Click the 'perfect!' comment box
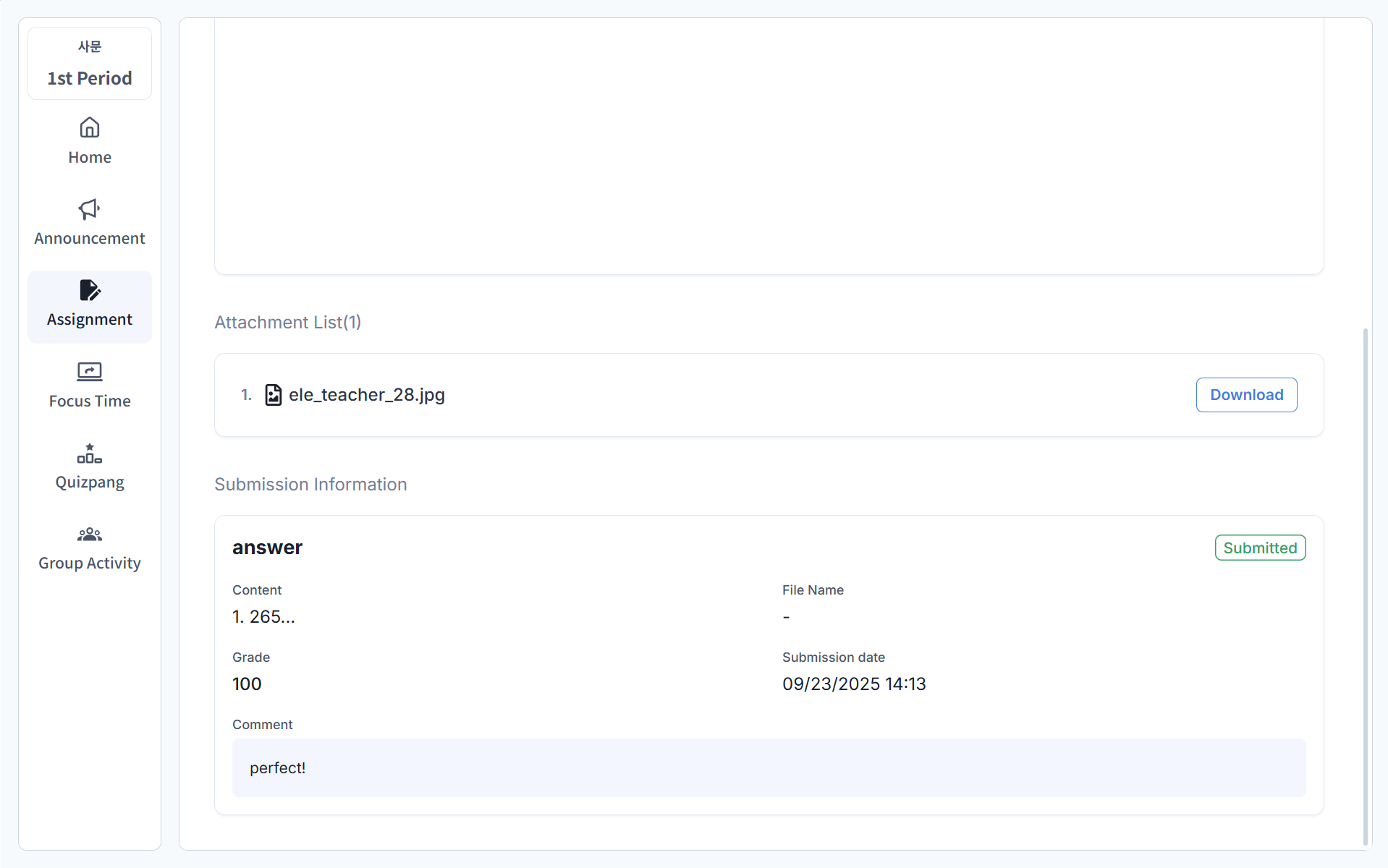This screenshot has height=868, width=1388. (x=768, y=767)
